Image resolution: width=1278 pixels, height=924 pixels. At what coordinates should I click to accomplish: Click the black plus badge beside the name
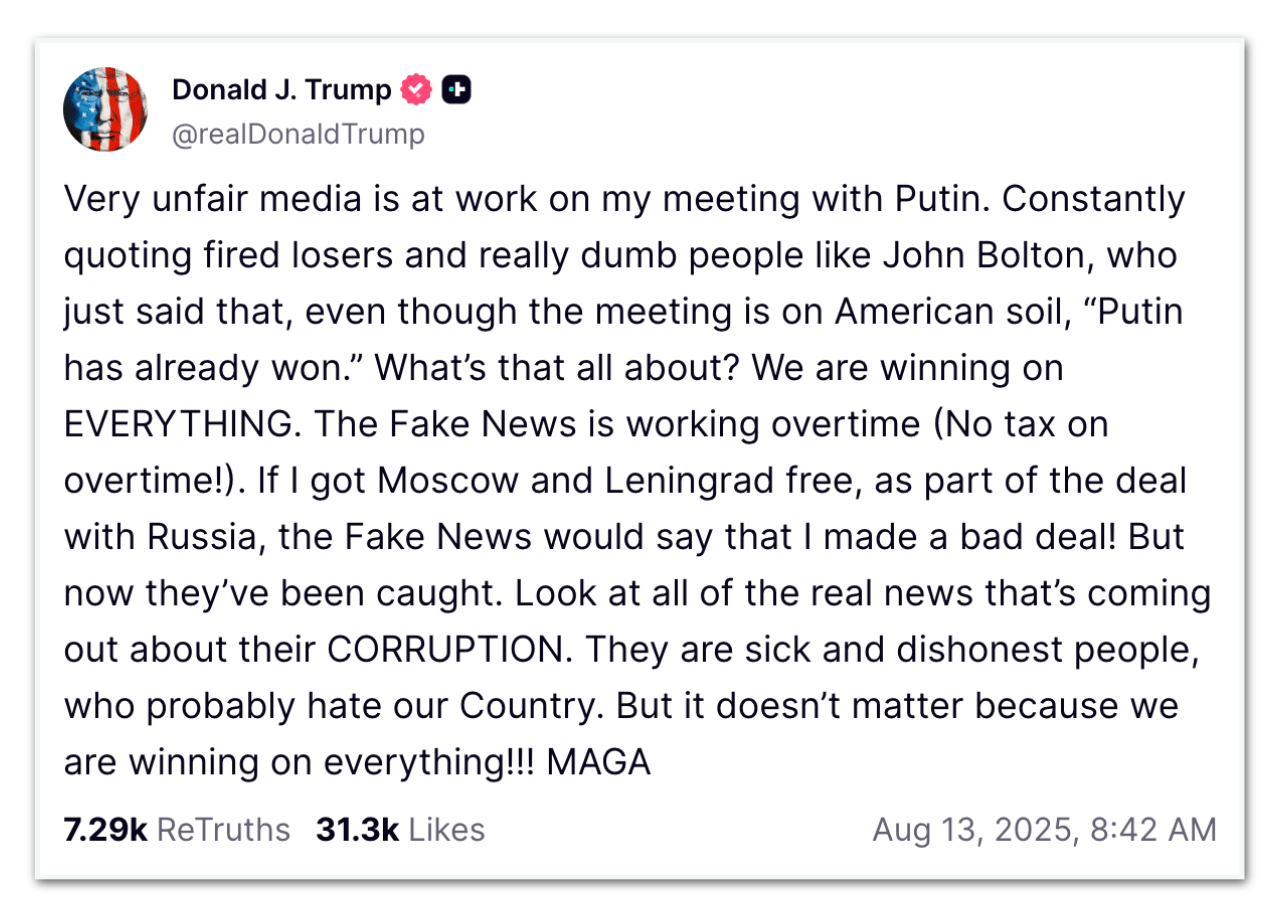(x=457, y=90)
